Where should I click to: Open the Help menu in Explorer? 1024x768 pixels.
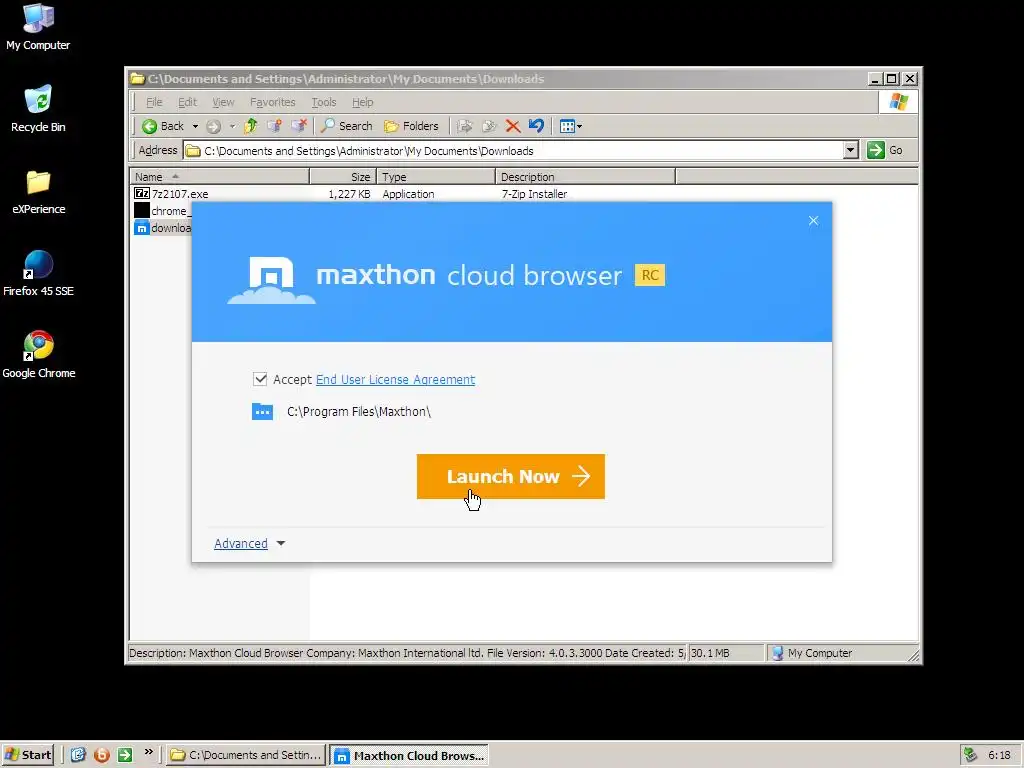coord(362,102)
